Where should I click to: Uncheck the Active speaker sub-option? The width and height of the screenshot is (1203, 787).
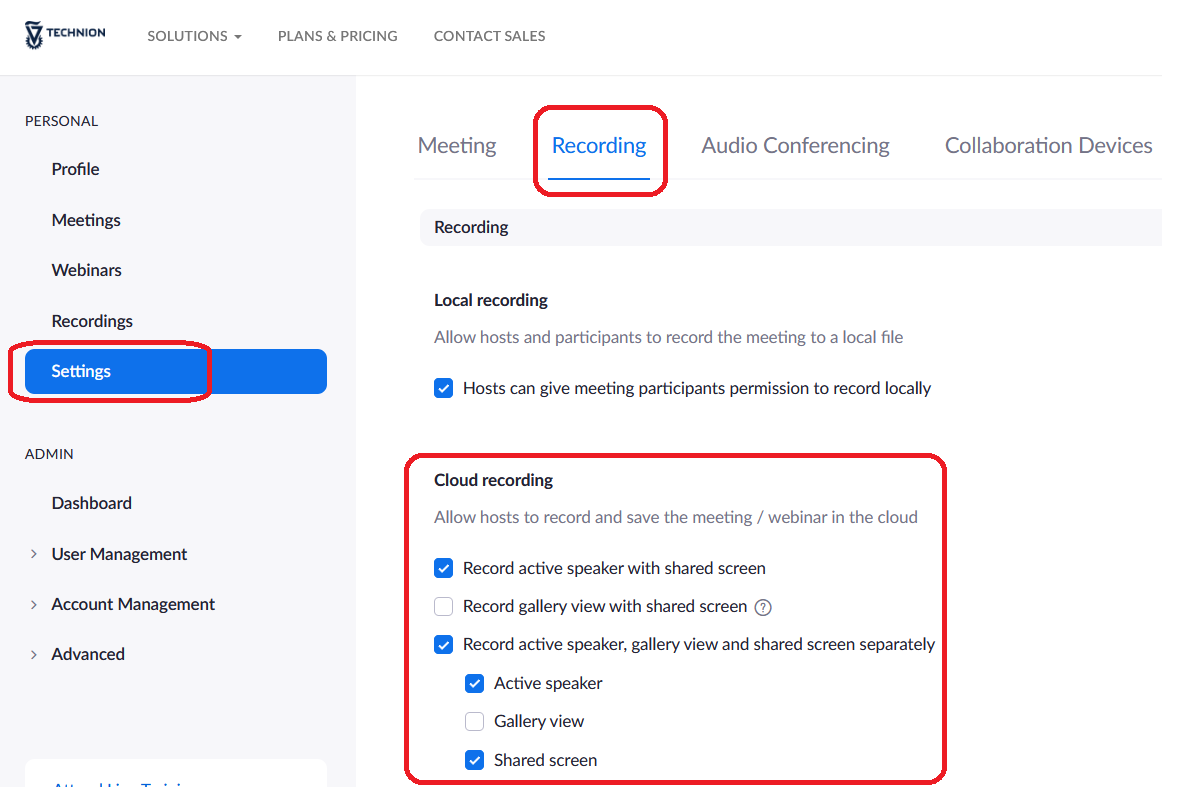click(475, 684)
